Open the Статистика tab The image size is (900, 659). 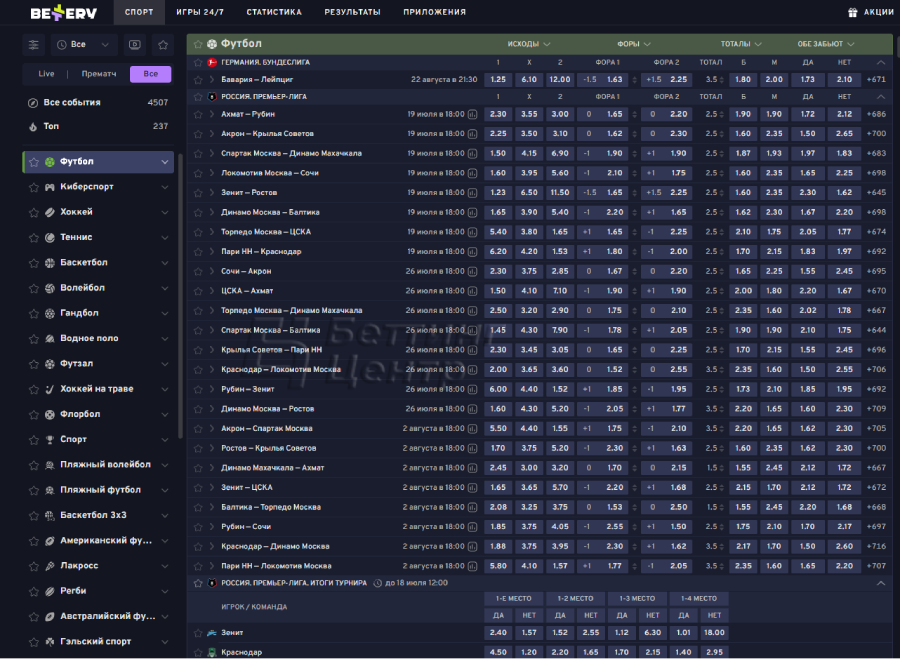[x=274, y=12]
